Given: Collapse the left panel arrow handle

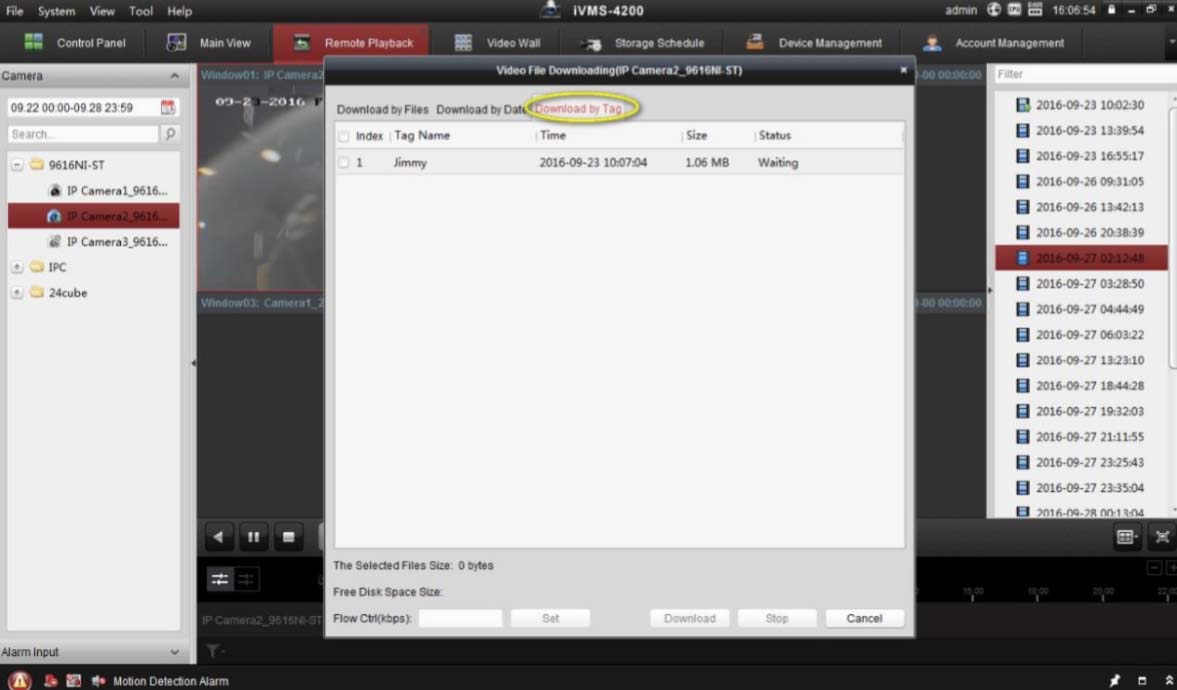Looking at the screenshot, I should coord(193,363).
